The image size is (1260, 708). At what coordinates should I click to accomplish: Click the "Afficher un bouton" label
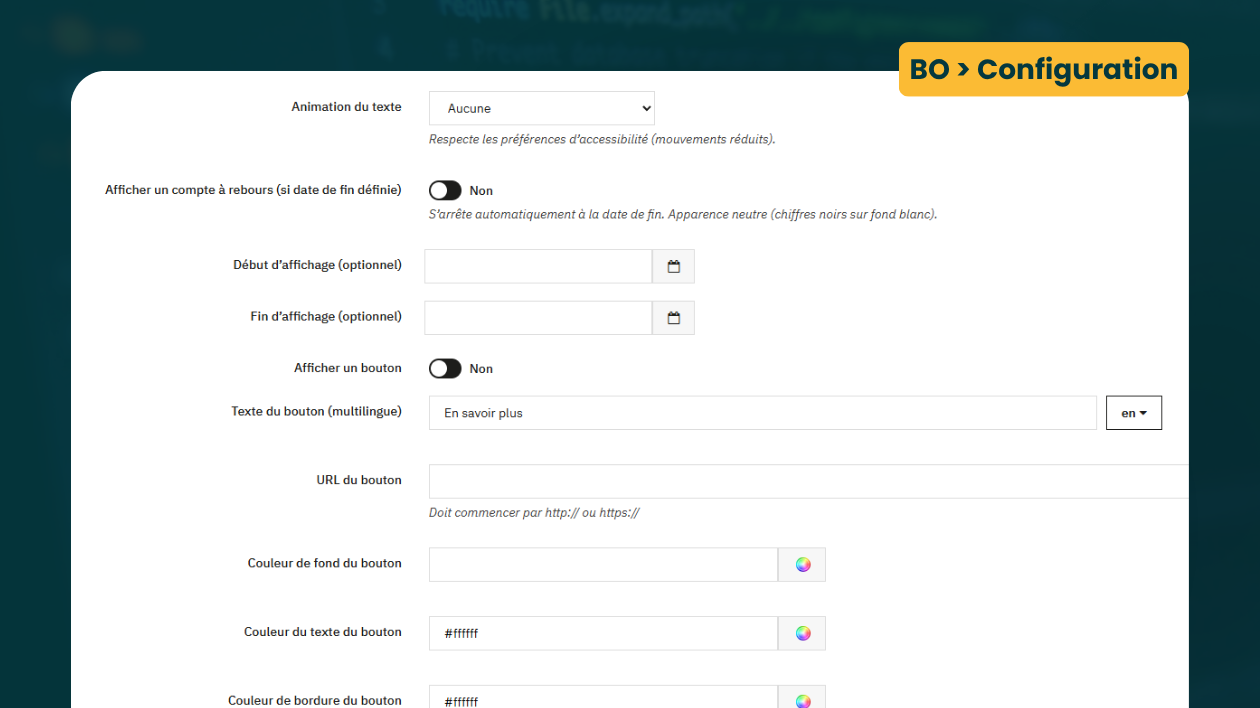[347, 368]
